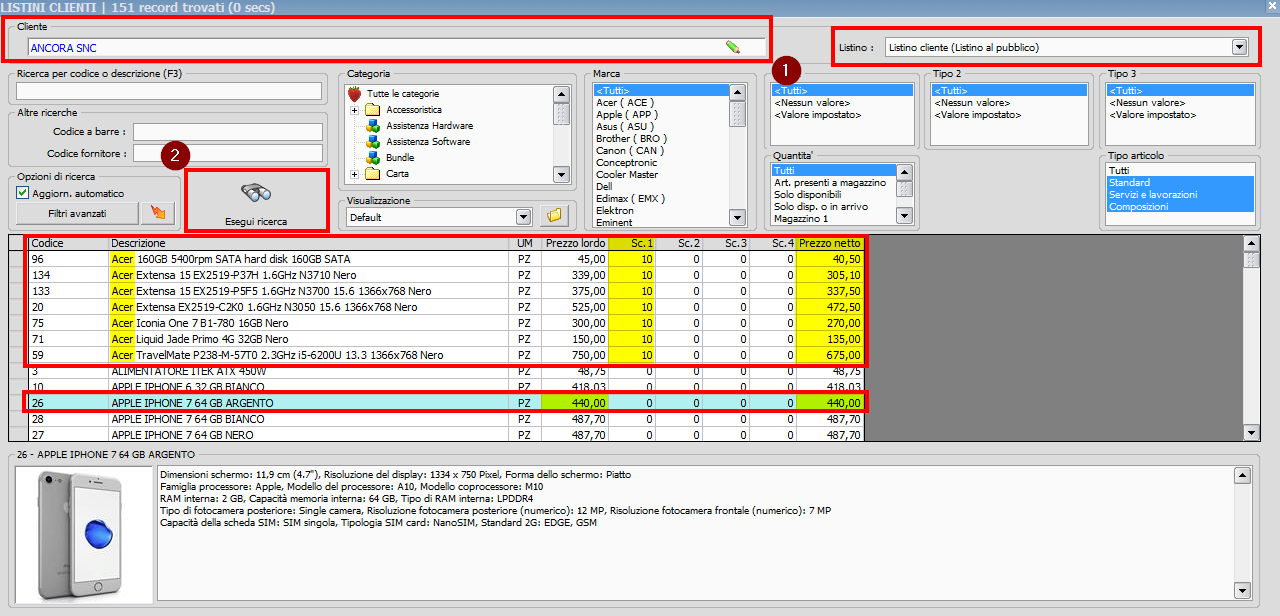
Task: Click the description panel scroll down arrow
Action: coord(1242,589)
